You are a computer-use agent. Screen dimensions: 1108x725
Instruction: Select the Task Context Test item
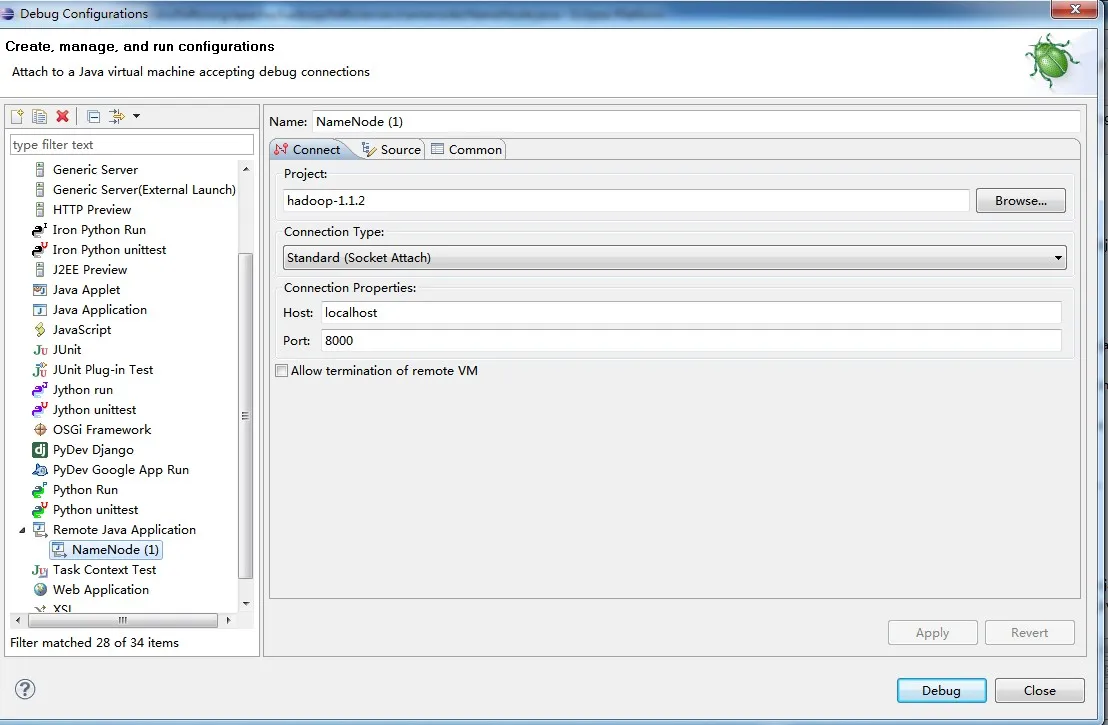pyautogui.click(x=105, y=570)
